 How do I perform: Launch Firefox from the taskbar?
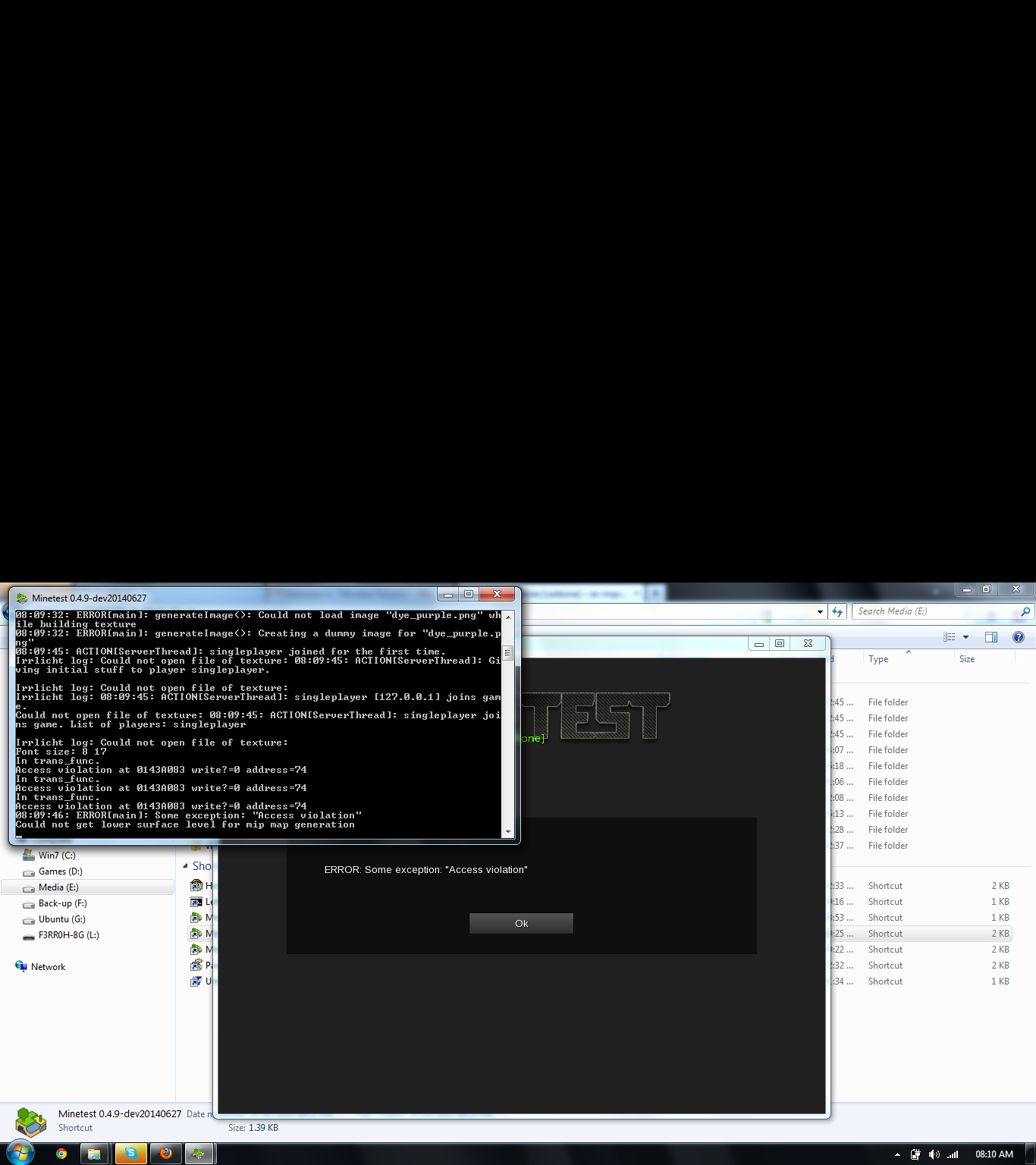(x=165, y=1154)
